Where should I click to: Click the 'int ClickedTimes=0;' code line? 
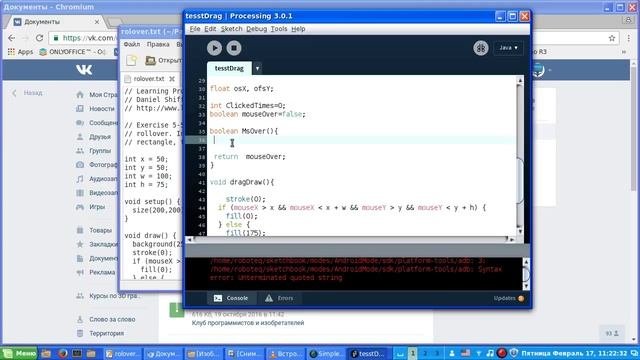pos(248,105)
